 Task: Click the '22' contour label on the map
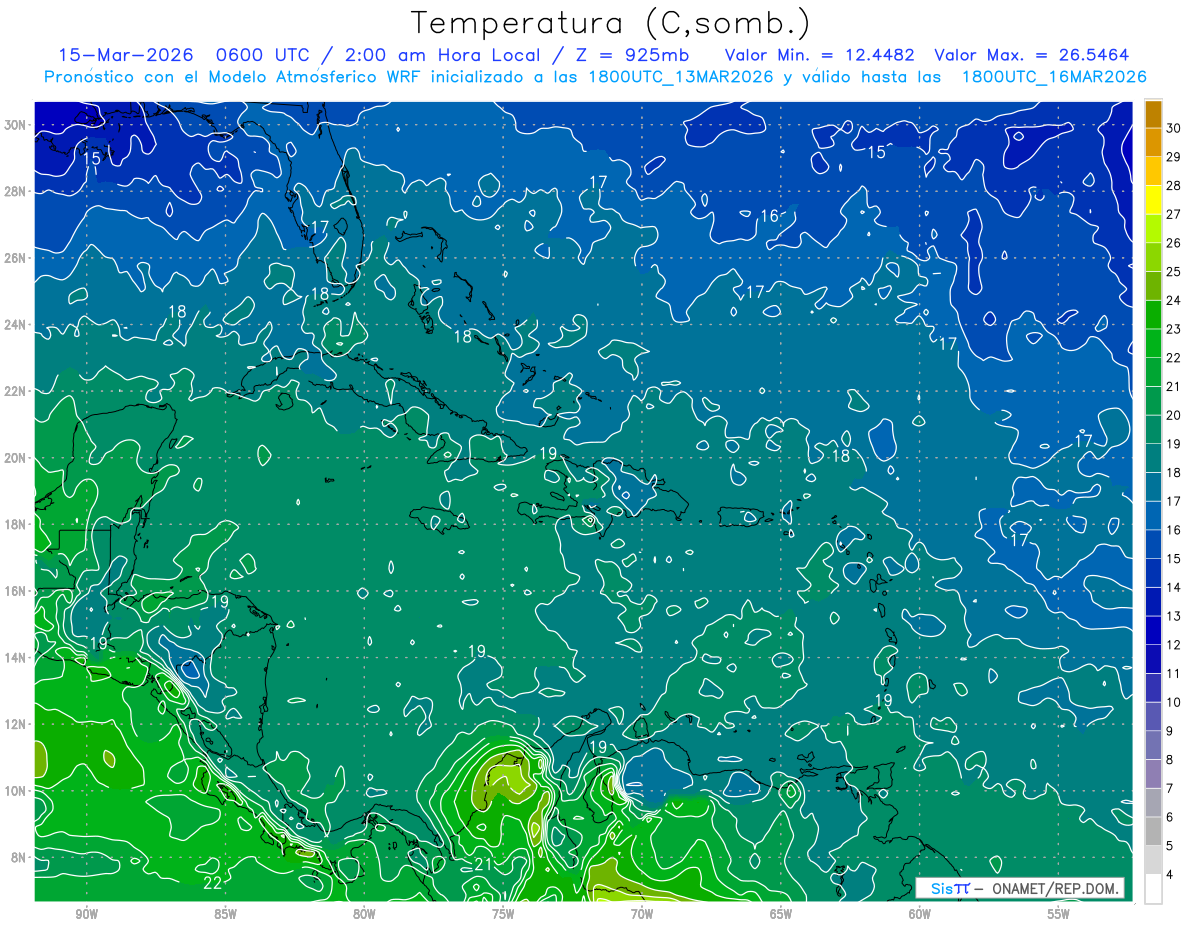[212, 883]
